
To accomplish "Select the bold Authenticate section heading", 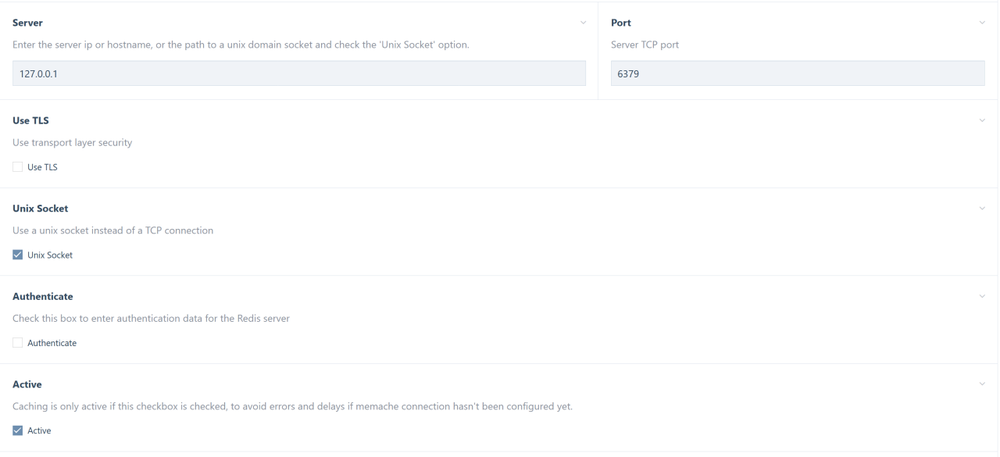I will (43, 296).
